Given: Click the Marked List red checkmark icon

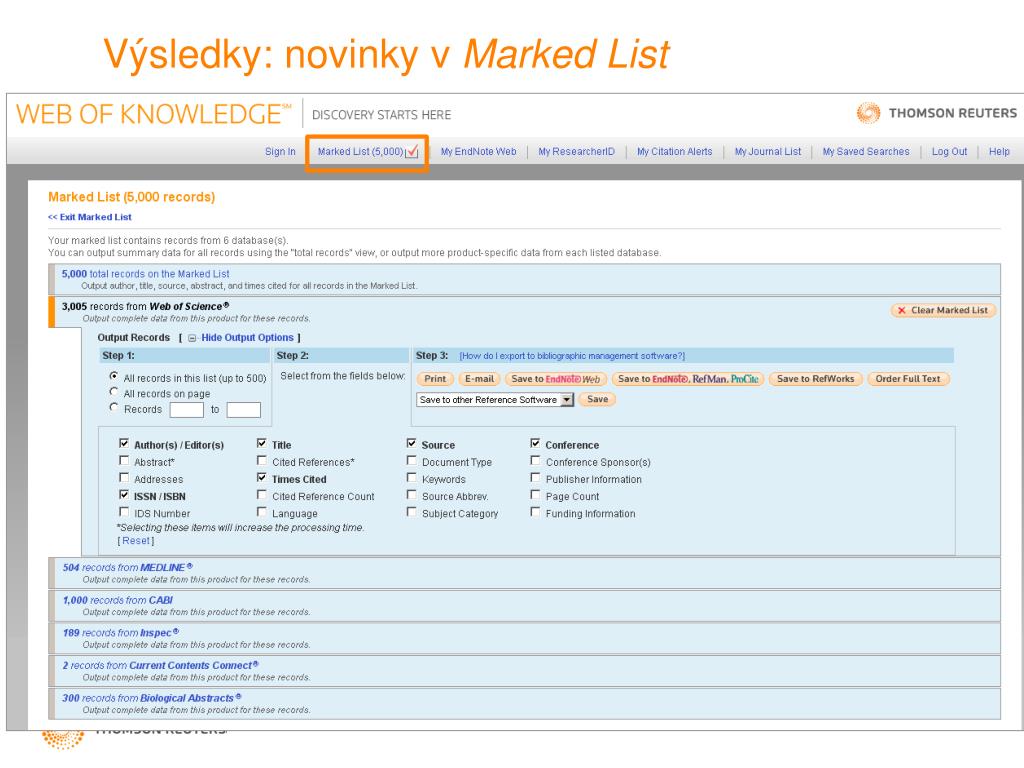Looking at the screenshot, I should click(x=412, y=152).
